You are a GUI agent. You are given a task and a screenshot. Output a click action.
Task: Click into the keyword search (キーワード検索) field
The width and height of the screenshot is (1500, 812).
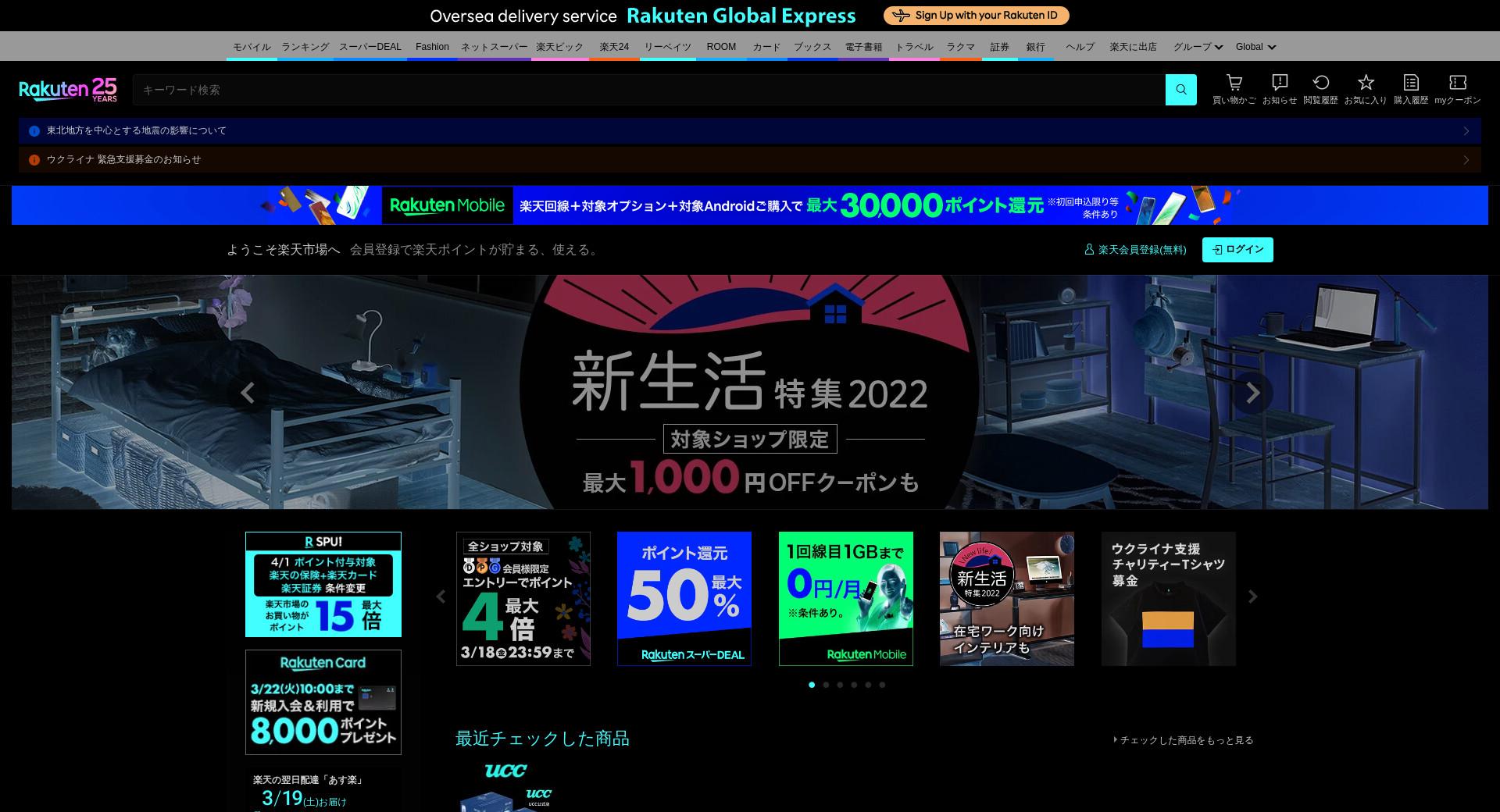pyautogui.click(x=648, y=90)
